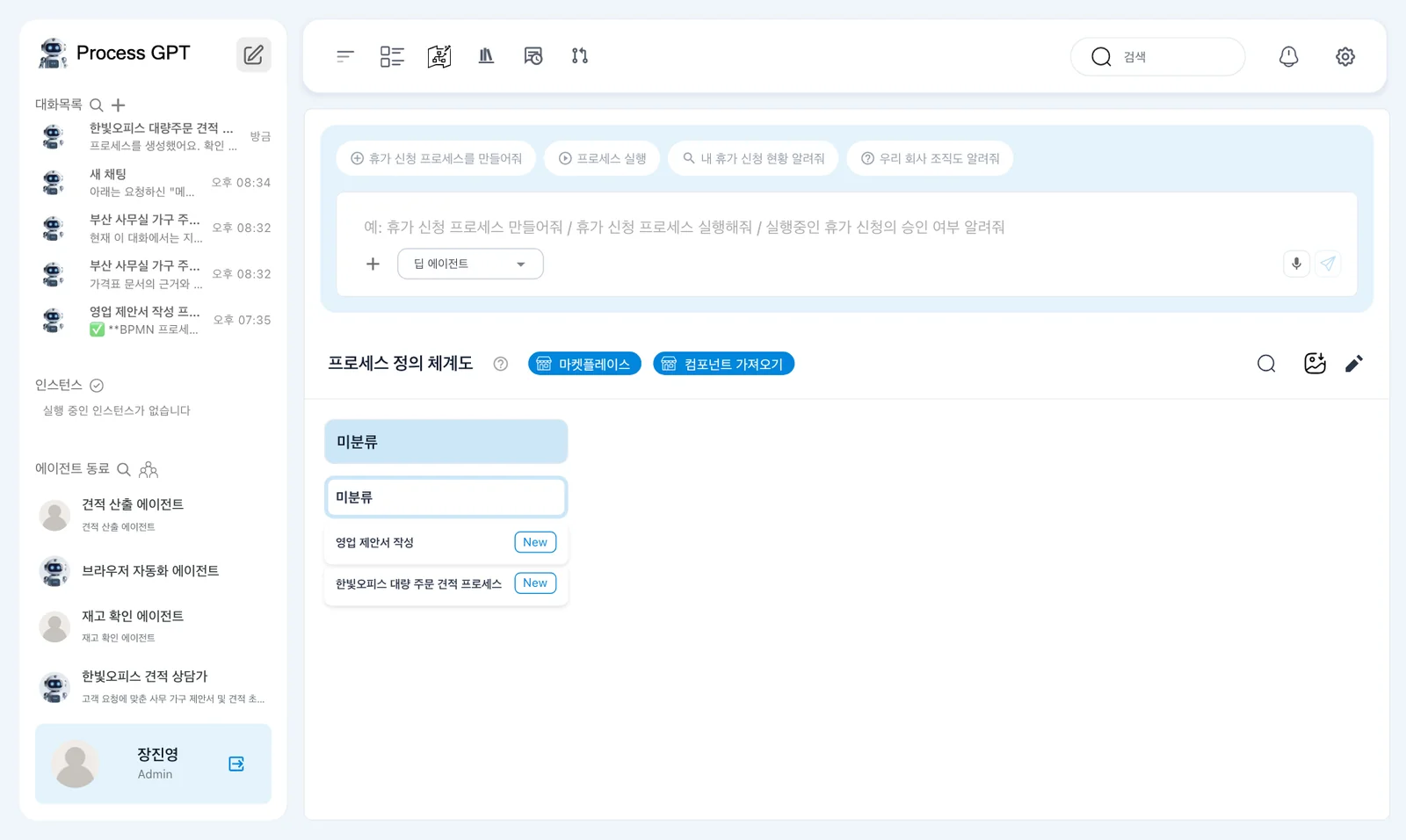Log out using the icon beside 장진영

click(x=236, y=764)
